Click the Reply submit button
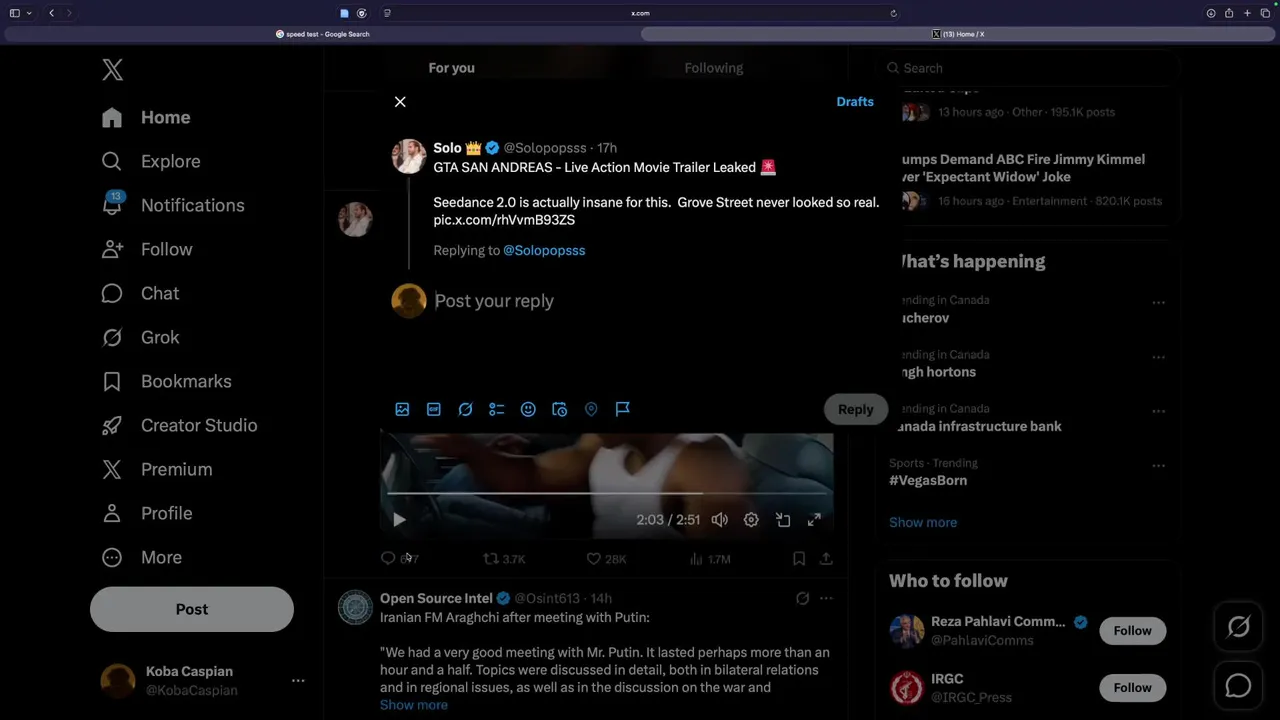 pos(855,409)
